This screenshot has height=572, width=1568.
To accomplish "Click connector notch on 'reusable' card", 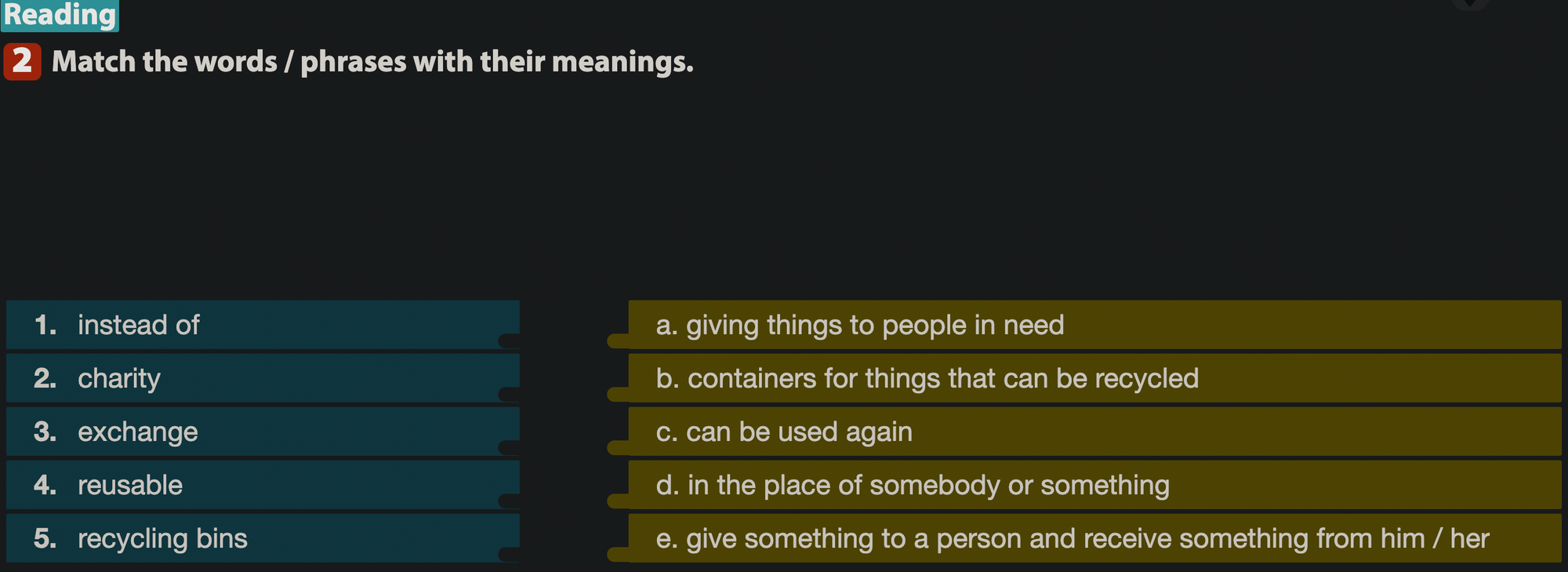I will pos(509,501).
